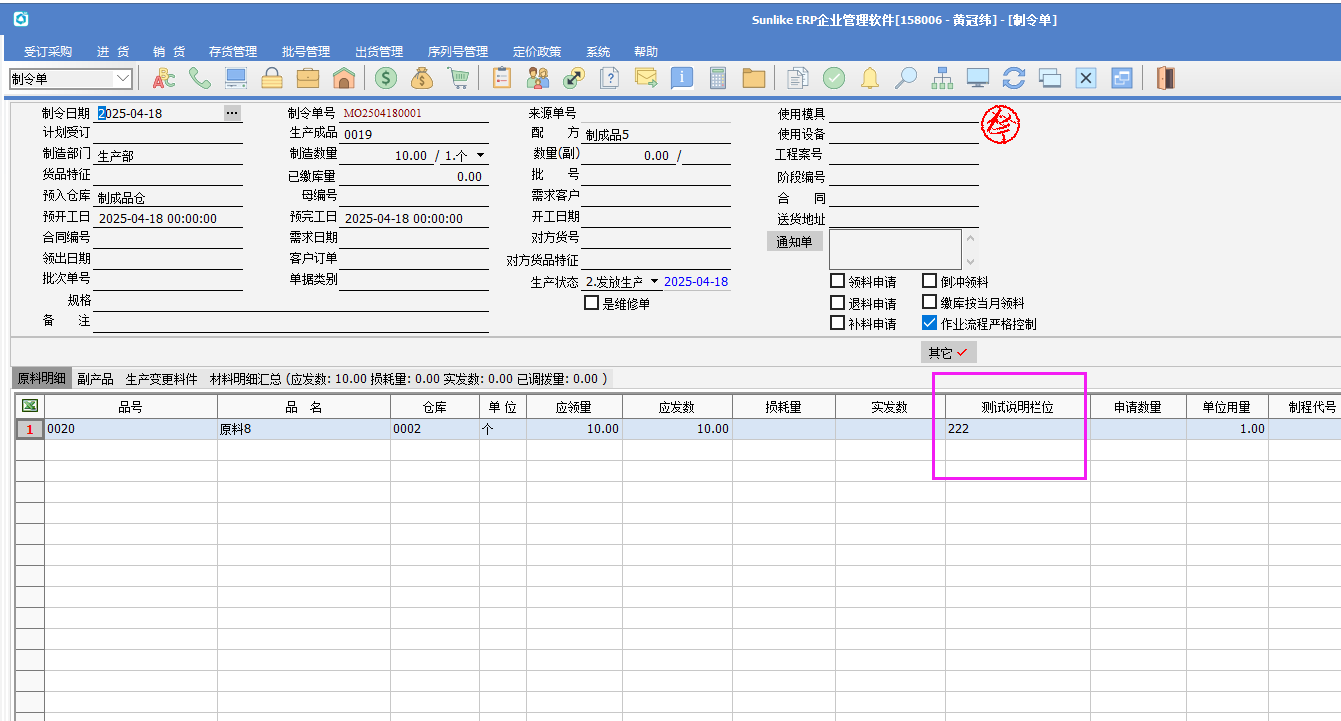Expand the 生产状态 dropdown
The width and height of the screenshot is (1341, 721).
click(654, 282)
